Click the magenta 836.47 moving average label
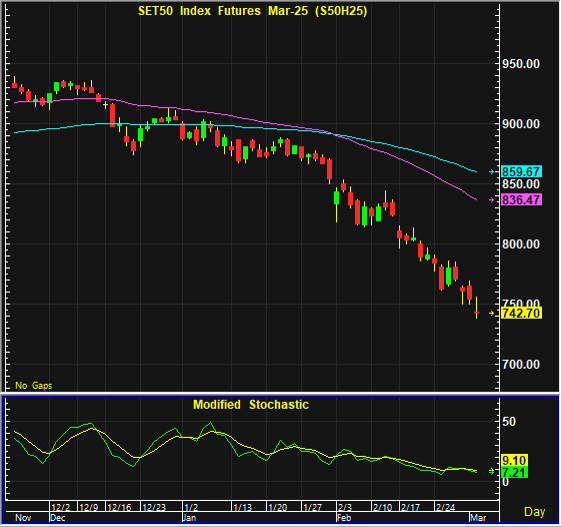Screen dimensions: 561x527 pyautogui.click(x=521, y=200)
